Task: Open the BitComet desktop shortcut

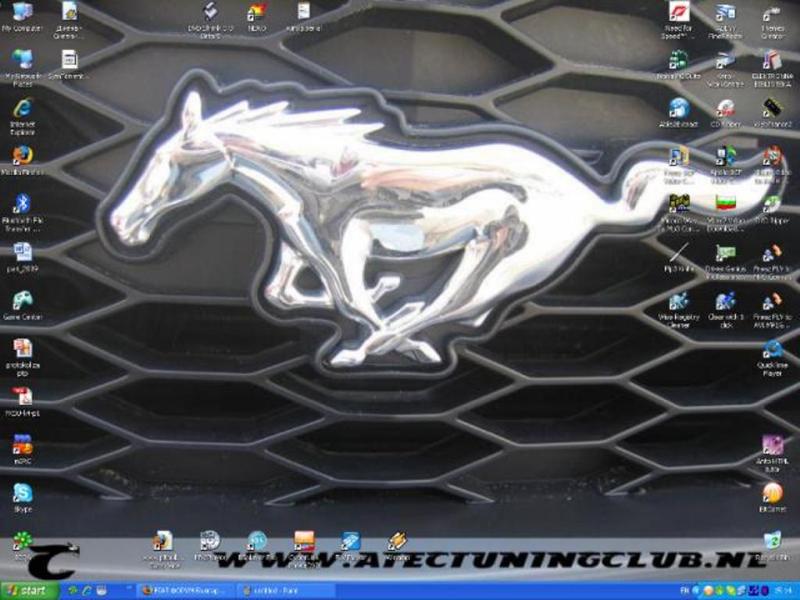Action: 772,493
